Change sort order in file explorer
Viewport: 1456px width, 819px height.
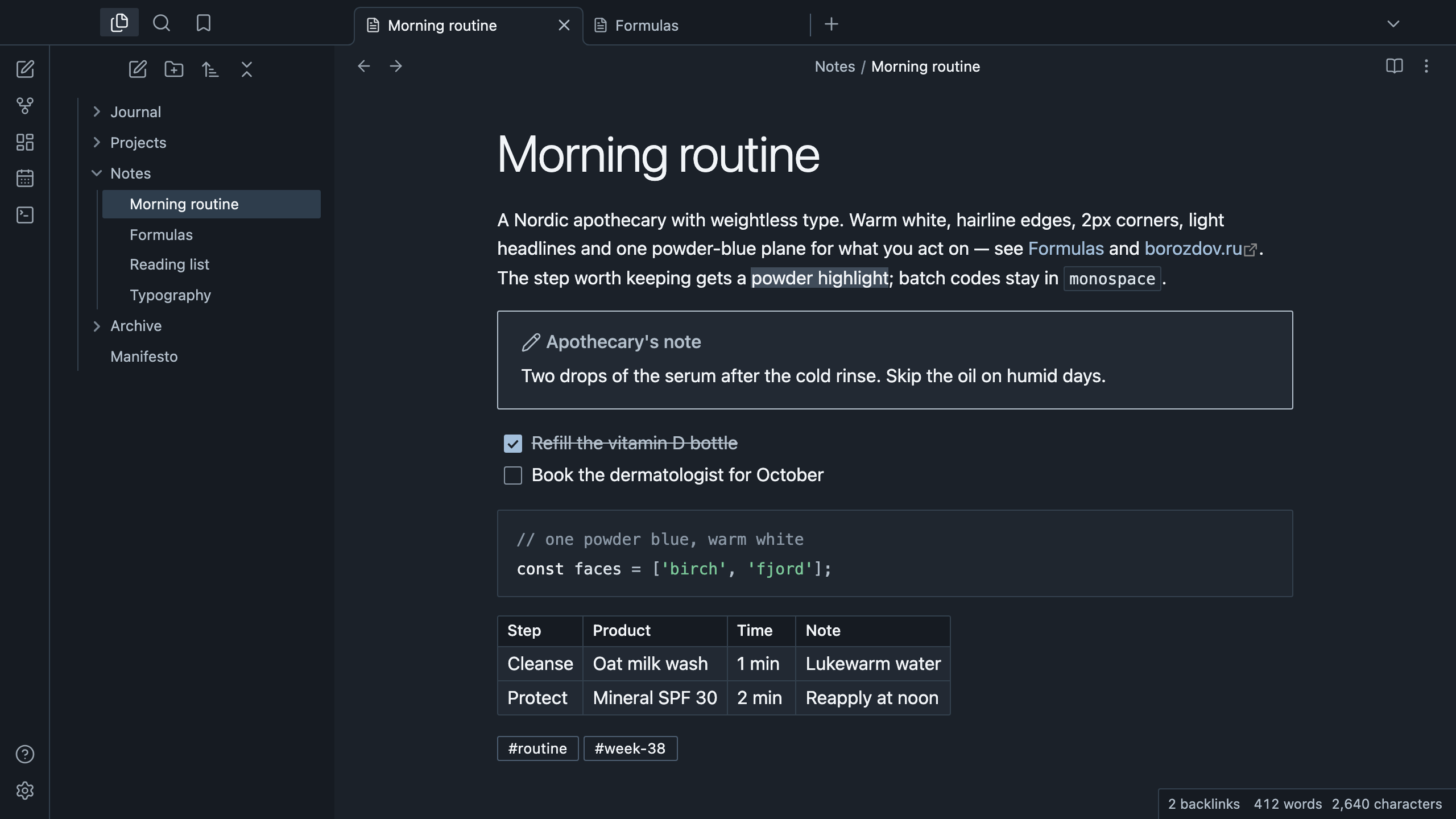click(x=210, y=69)
